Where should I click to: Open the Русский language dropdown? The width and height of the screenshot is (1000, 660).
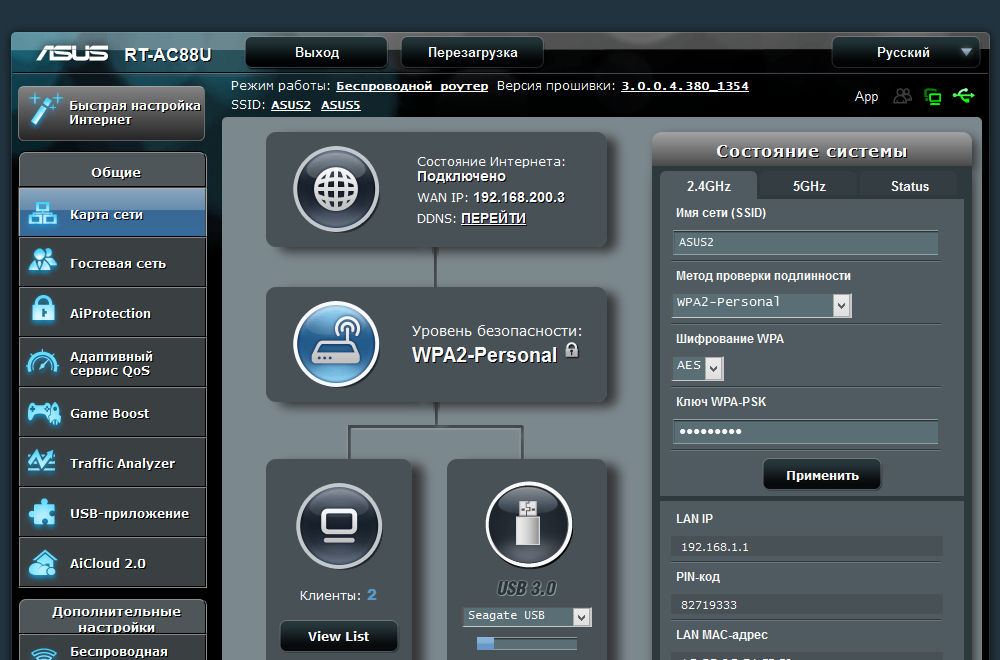point(905,52)
